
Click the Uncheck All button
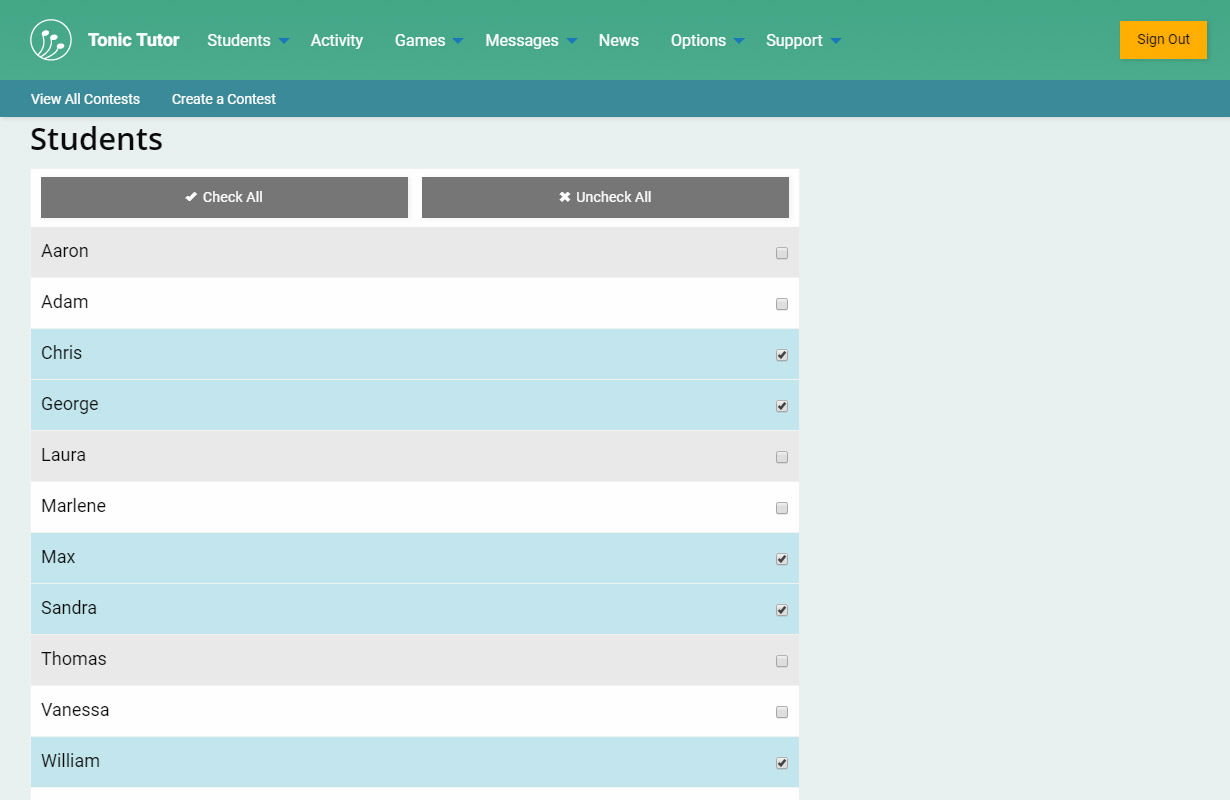pyautogui.click(x=605, y=197)
